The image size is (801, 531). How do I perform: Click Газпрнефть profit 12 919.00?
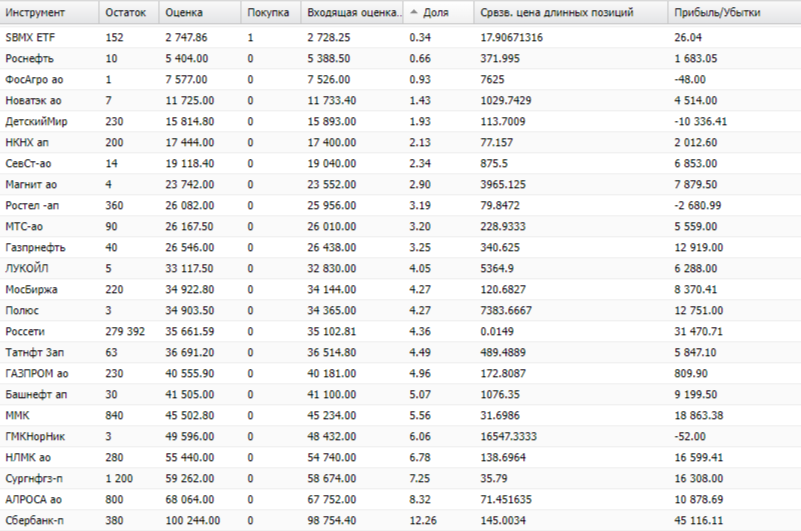(x=698, y=247)
